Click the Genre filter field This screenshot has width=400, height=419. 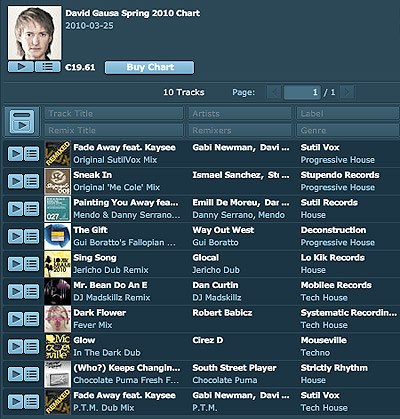[x=348, y=130]
